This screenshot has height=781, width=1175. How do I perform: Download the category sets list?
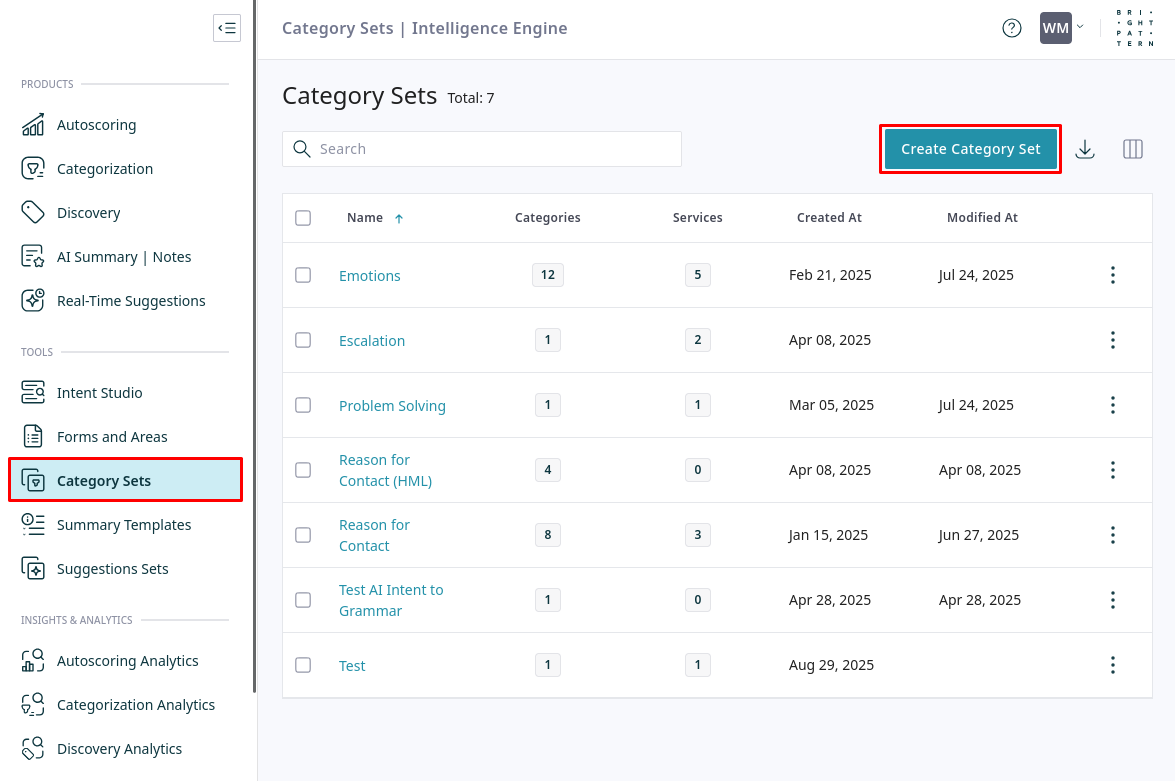1085,149
